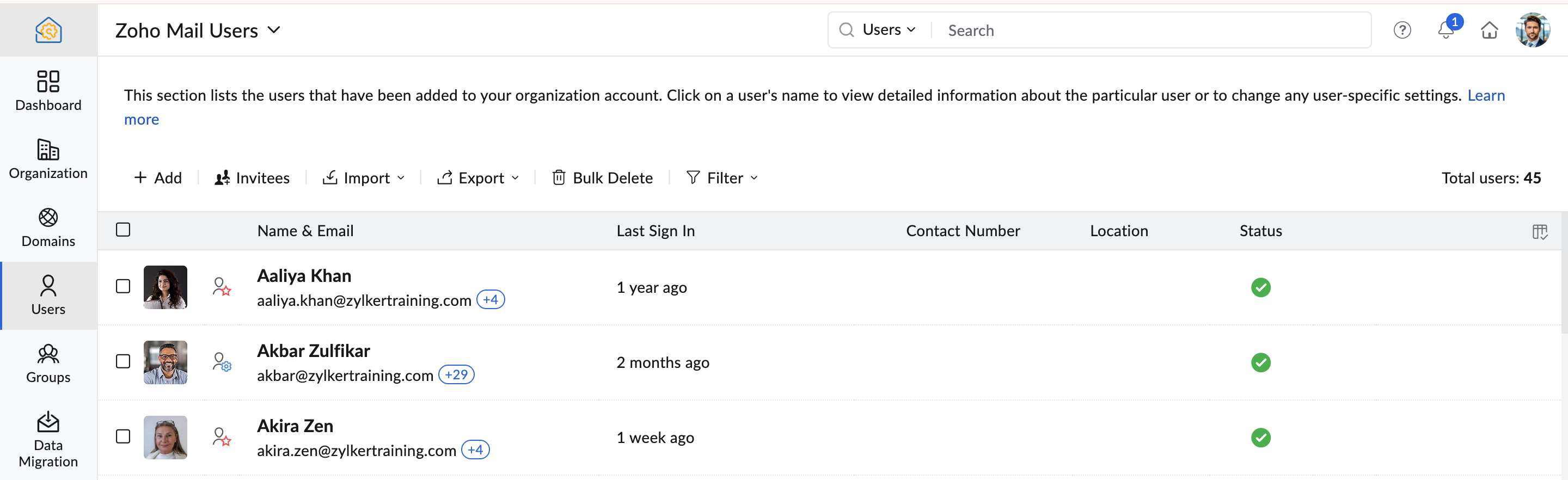
Task: Click Akbar Zulfikar's admin role icon
Action: tap(222, 362)
